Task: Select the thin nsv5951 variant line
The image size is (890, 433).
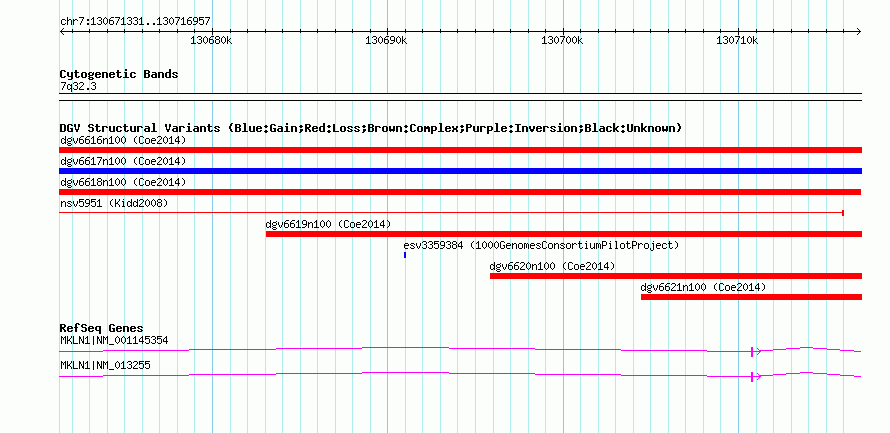Action: point(451,213)
